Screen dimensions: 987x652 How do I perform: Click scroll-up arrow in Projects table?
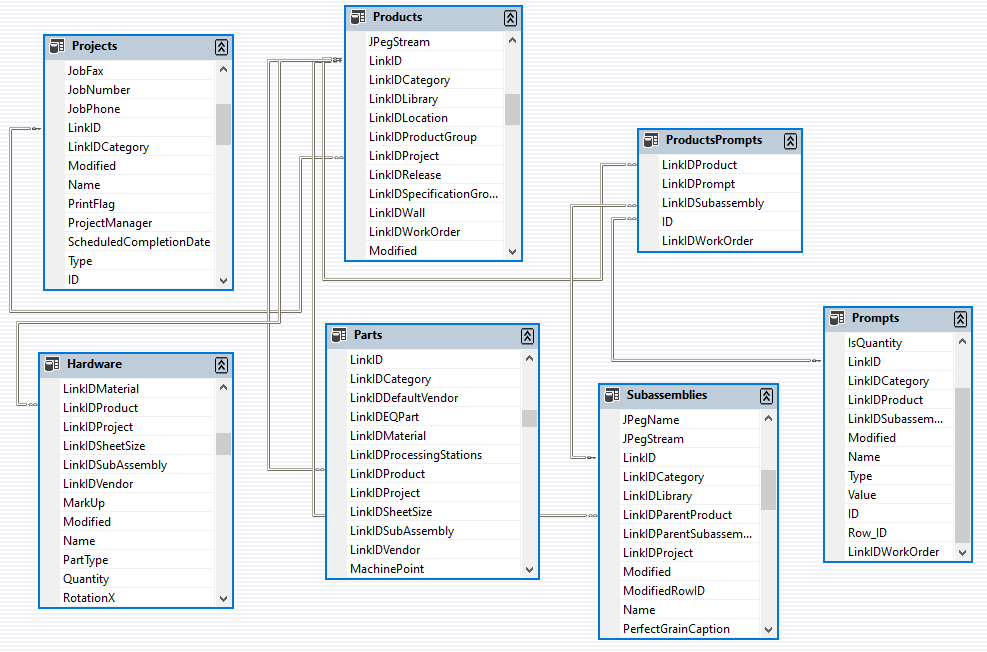pos(223,70)
